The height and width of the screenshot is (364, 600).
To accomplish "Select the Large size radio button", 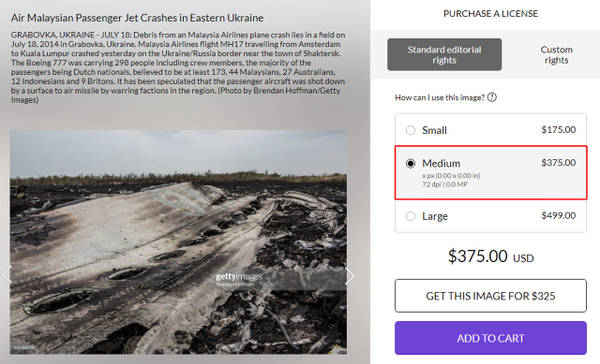I will (x=410, y=216).
